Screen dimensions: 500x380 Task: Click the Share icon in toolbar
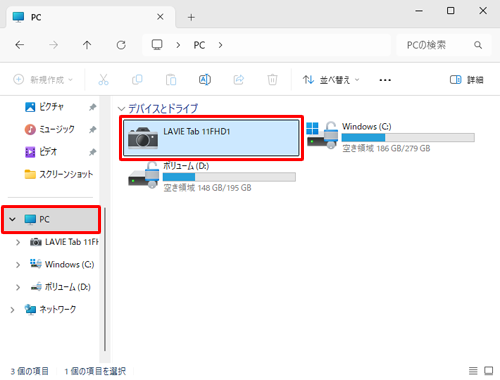click(x=239, y=80)
